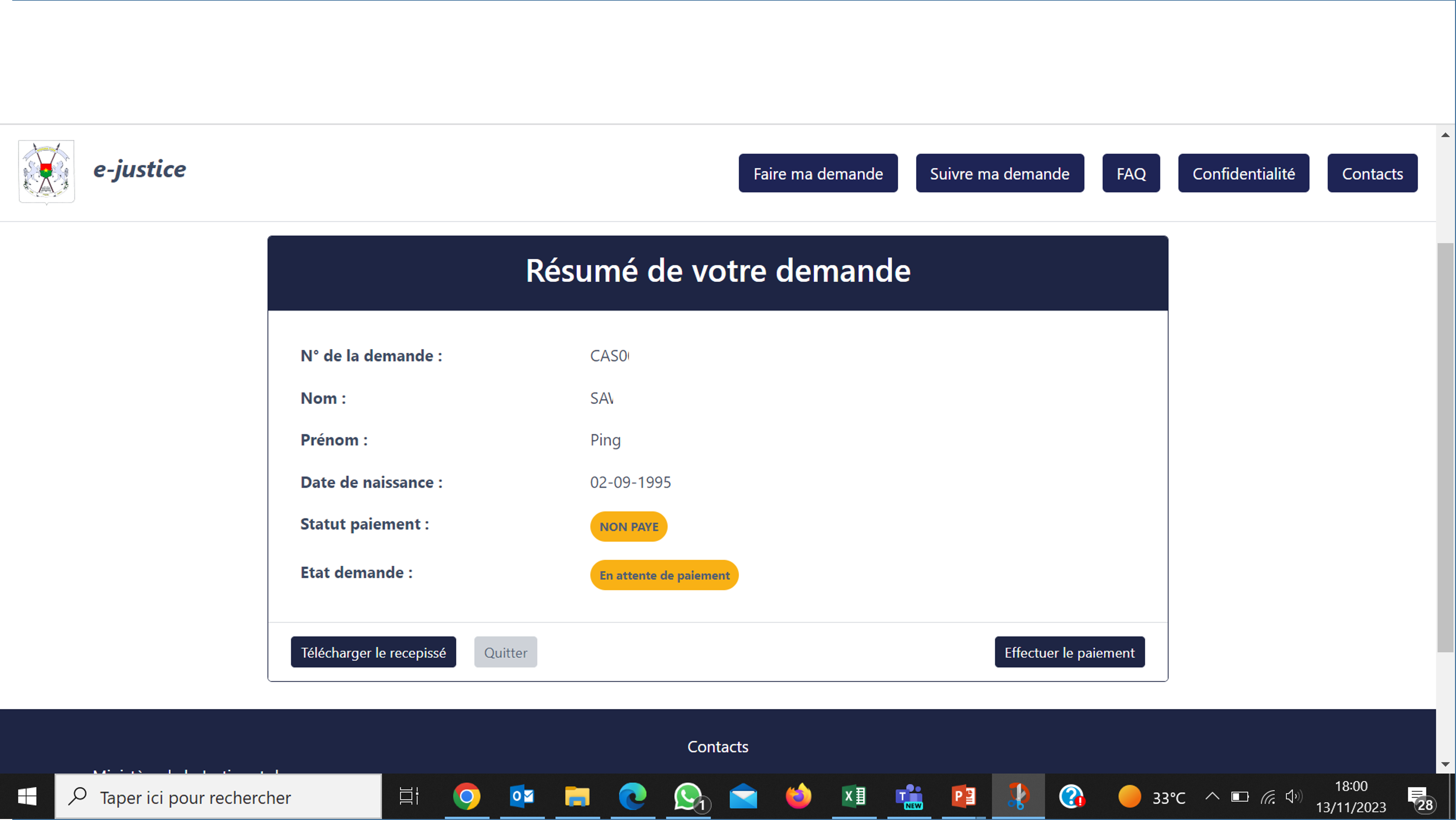This screenshot has width=1456, height=820.
Task: Click Effectuer le paiement button
Action: coord(1069,652)
